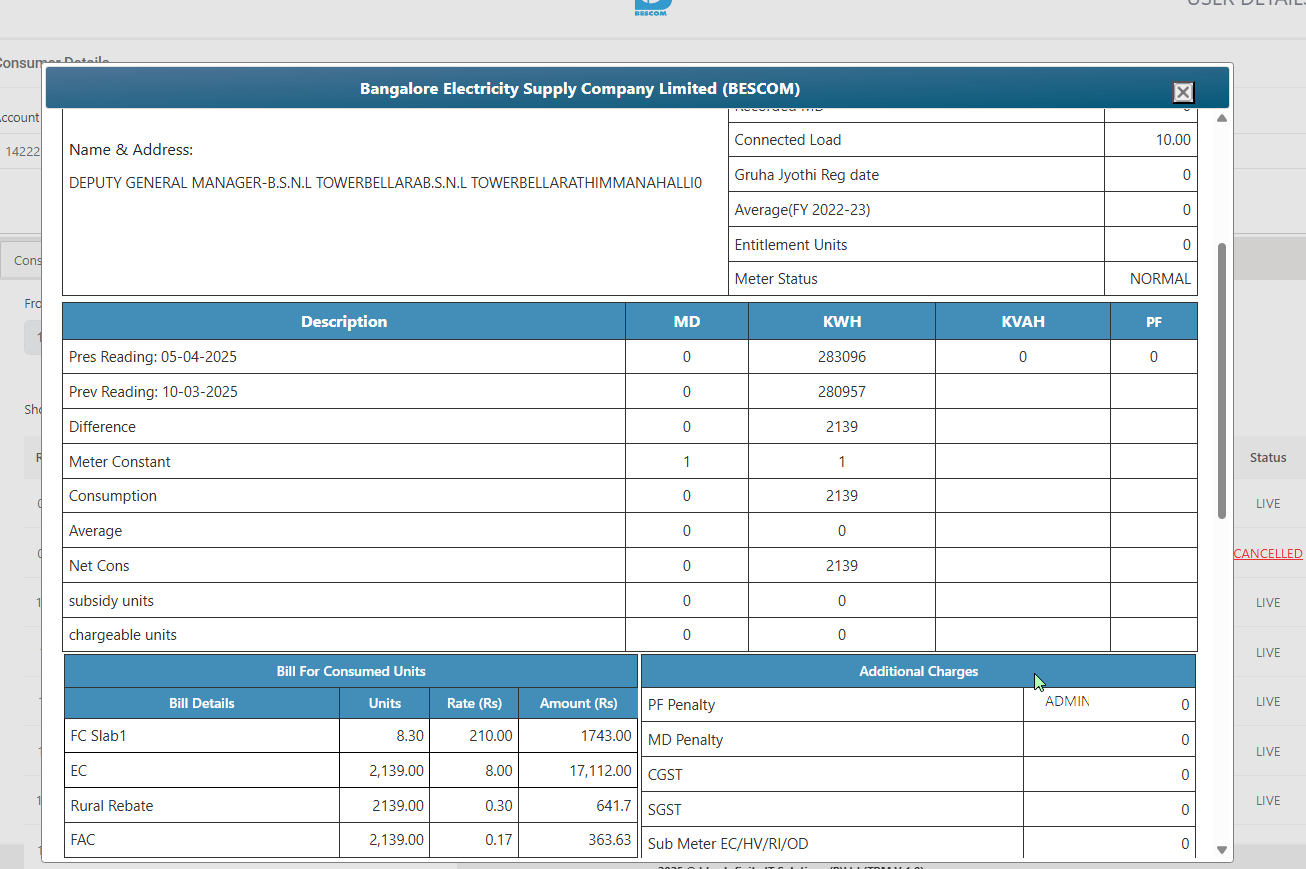The image size is (1306, 869).
Task: Click the Meter Constant row label
Action: pos(120,462)
